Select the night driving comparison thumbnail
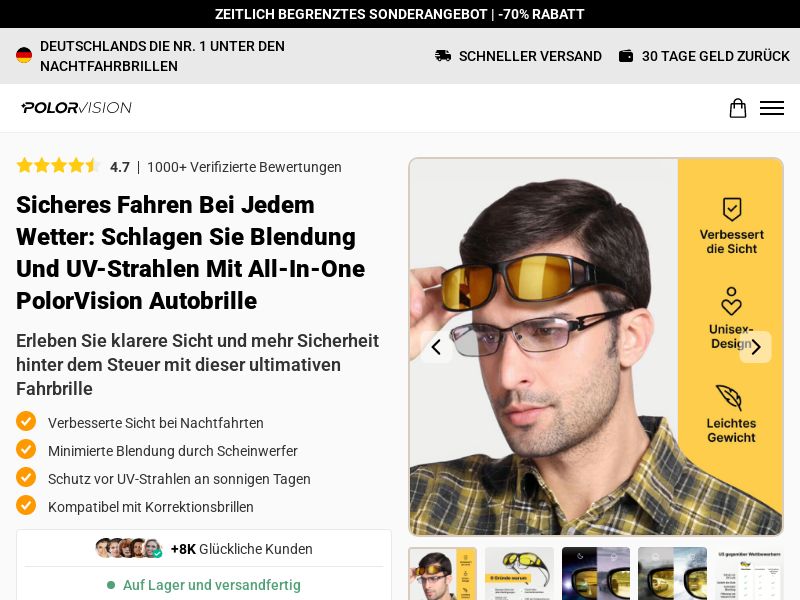 click(x=596, y=573)
